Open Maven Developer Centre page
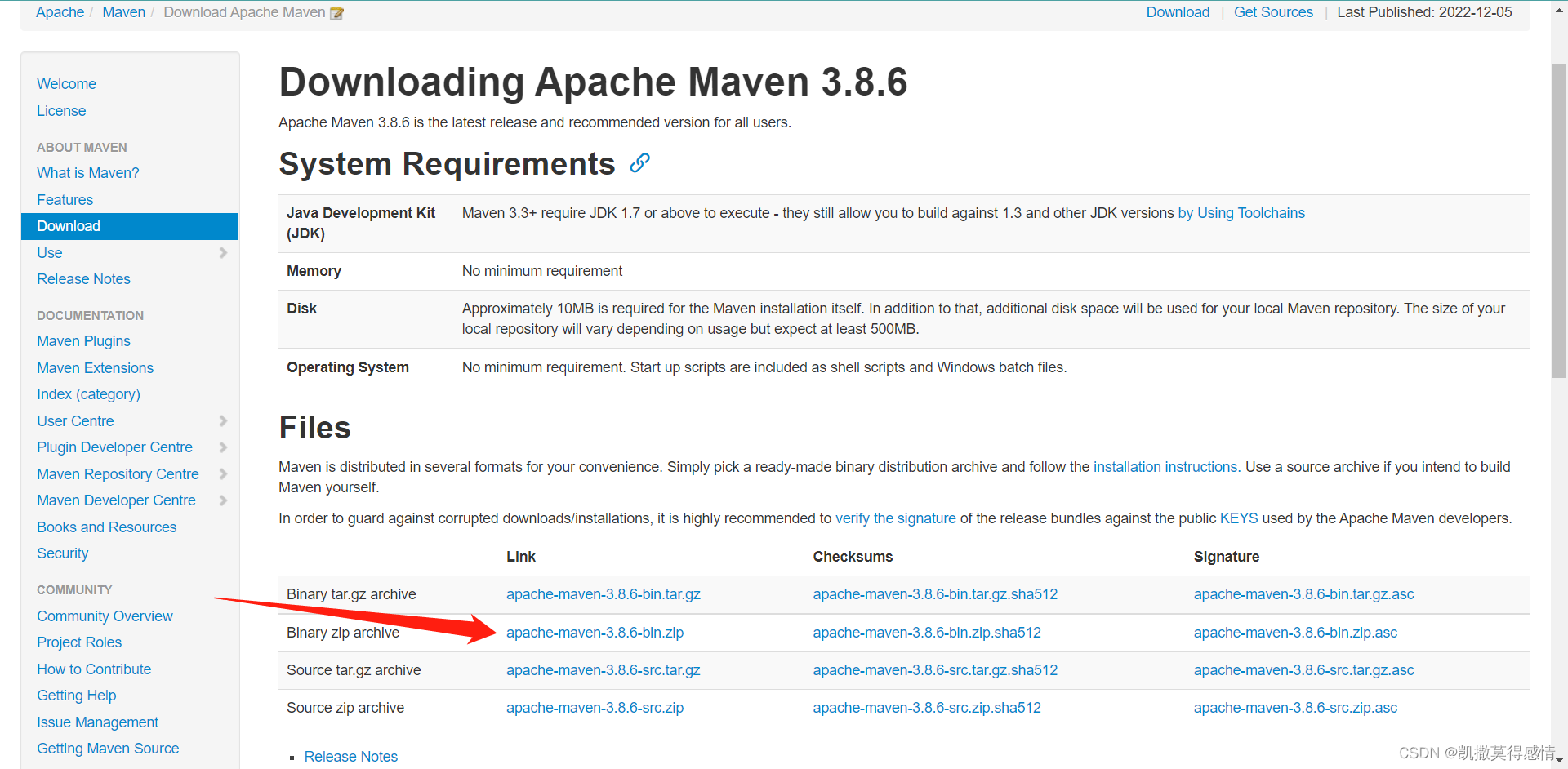1568x769 pixels. 116,500
